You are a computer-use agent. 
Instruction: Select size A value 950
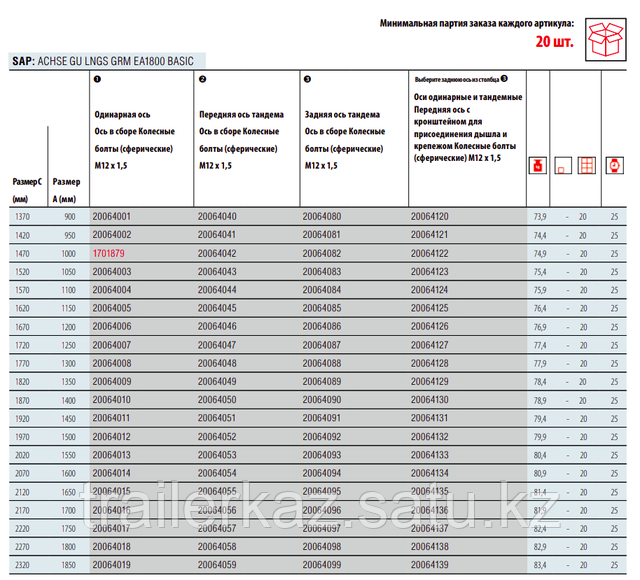coord(70,236)
